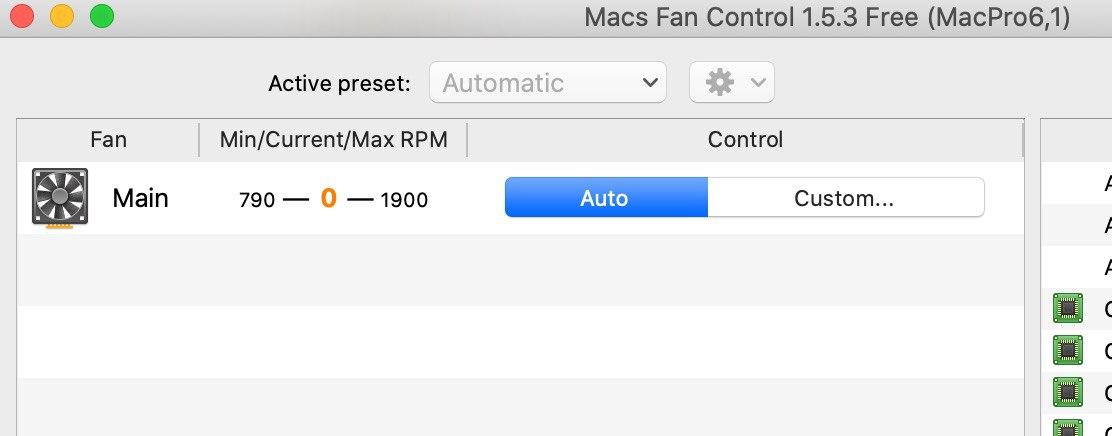This screenshot has height=436, width=1112.
Task: Click the orange current RPM value 0
Action: (x=328, y=198)
